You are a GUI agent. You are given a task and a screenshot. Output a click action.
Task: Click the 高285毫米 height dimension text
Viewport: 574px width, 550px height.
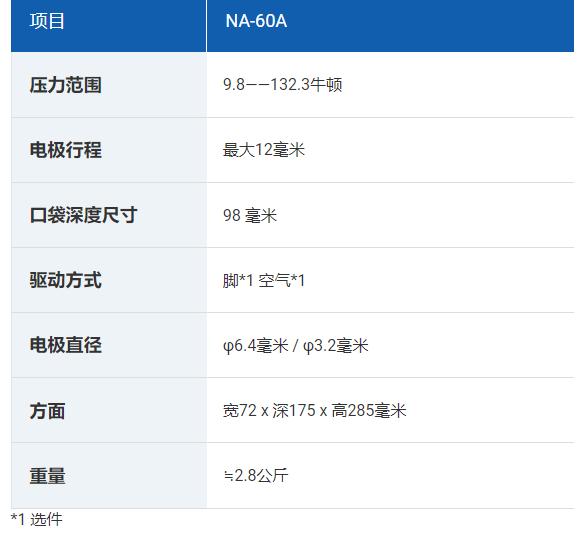[369, 410]
